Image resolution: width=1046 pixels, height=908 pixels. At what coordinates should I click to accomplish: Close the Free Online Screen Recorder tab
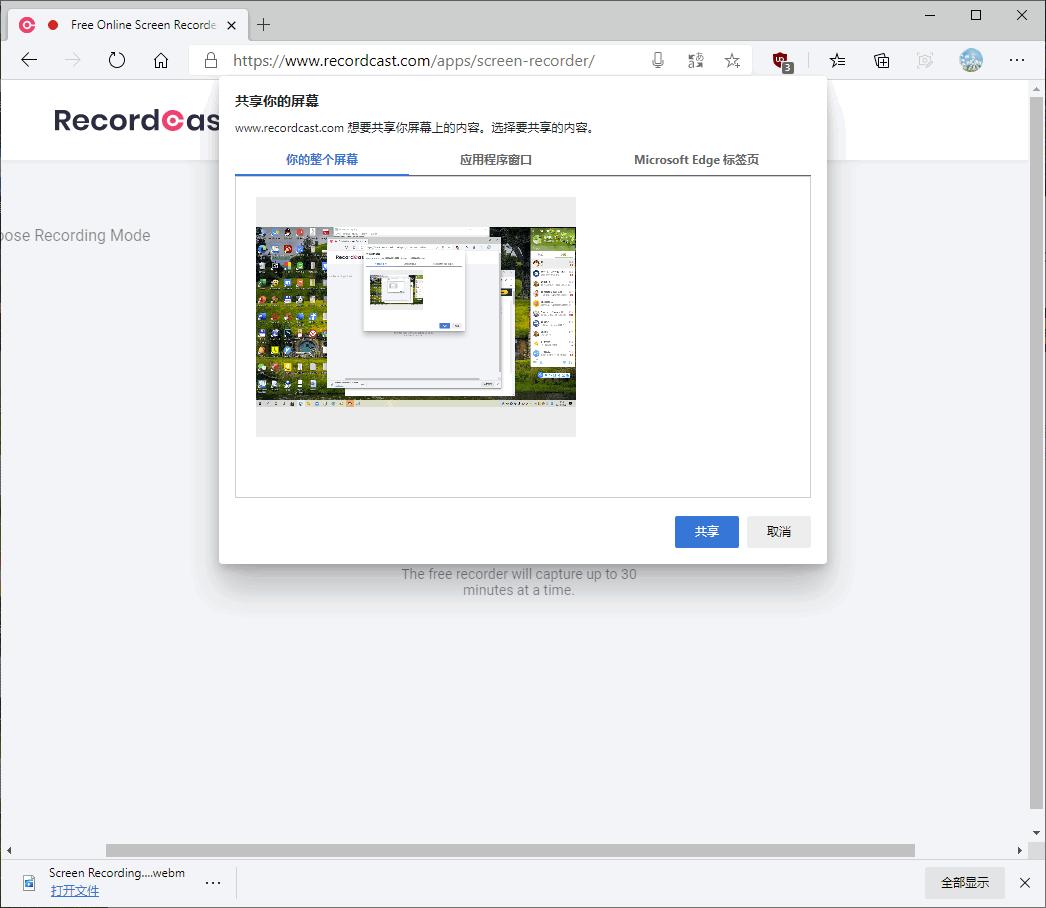tap(231, 25)
